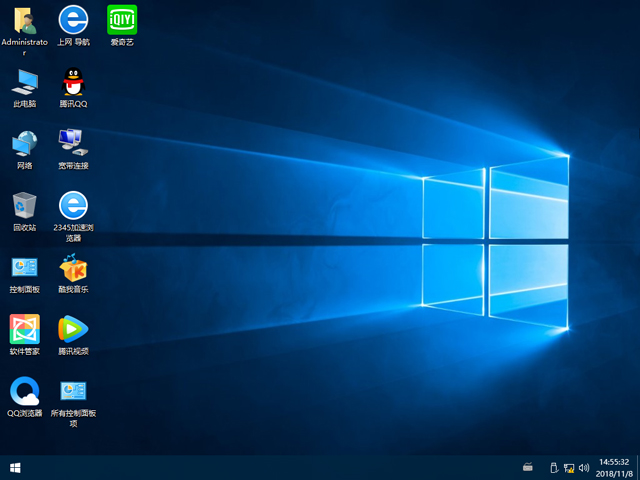
Task: Open the Windows Start menu
Action: (15, 467)
